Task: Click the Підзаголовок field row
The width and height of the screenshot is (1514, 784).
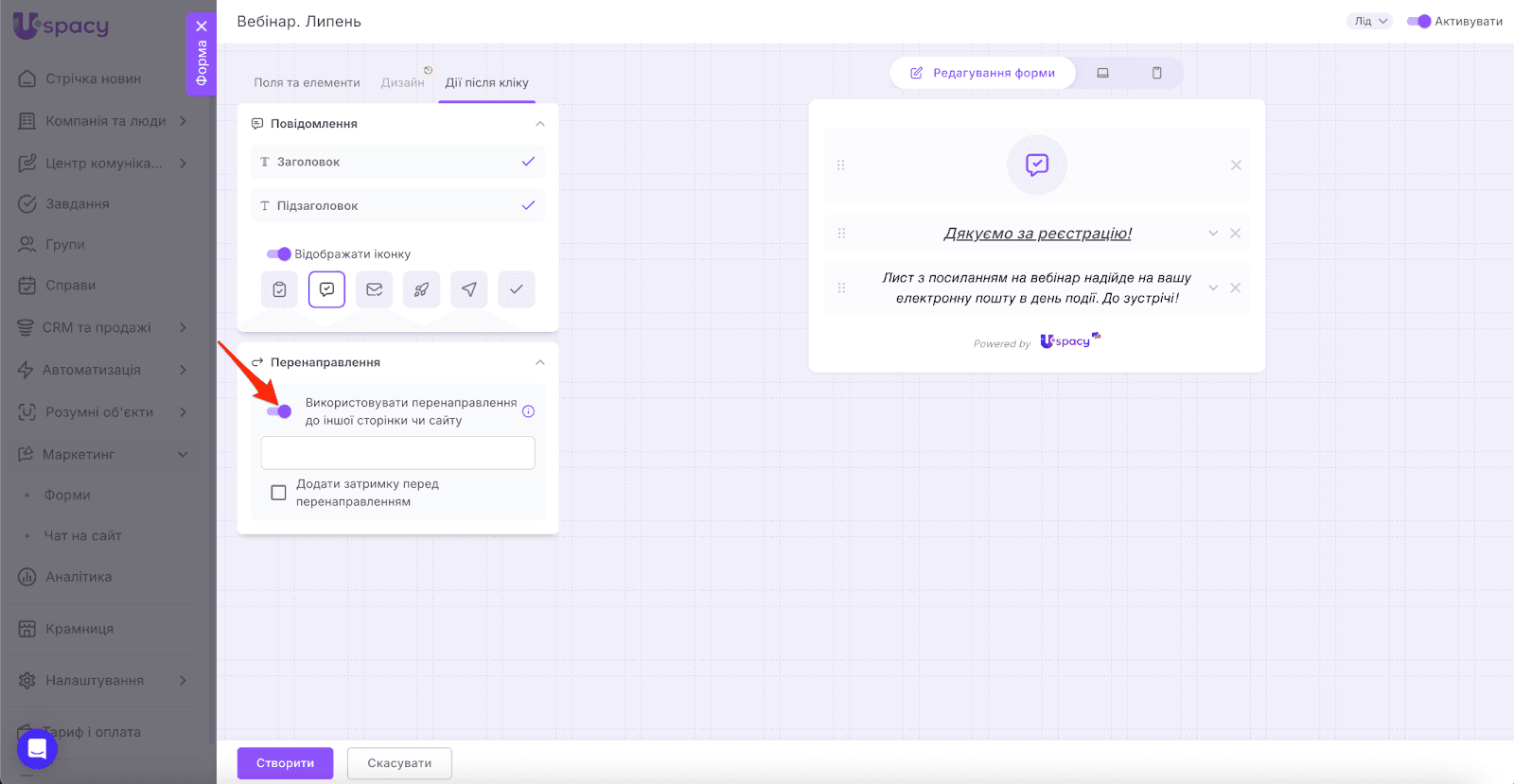Action: 397,205
